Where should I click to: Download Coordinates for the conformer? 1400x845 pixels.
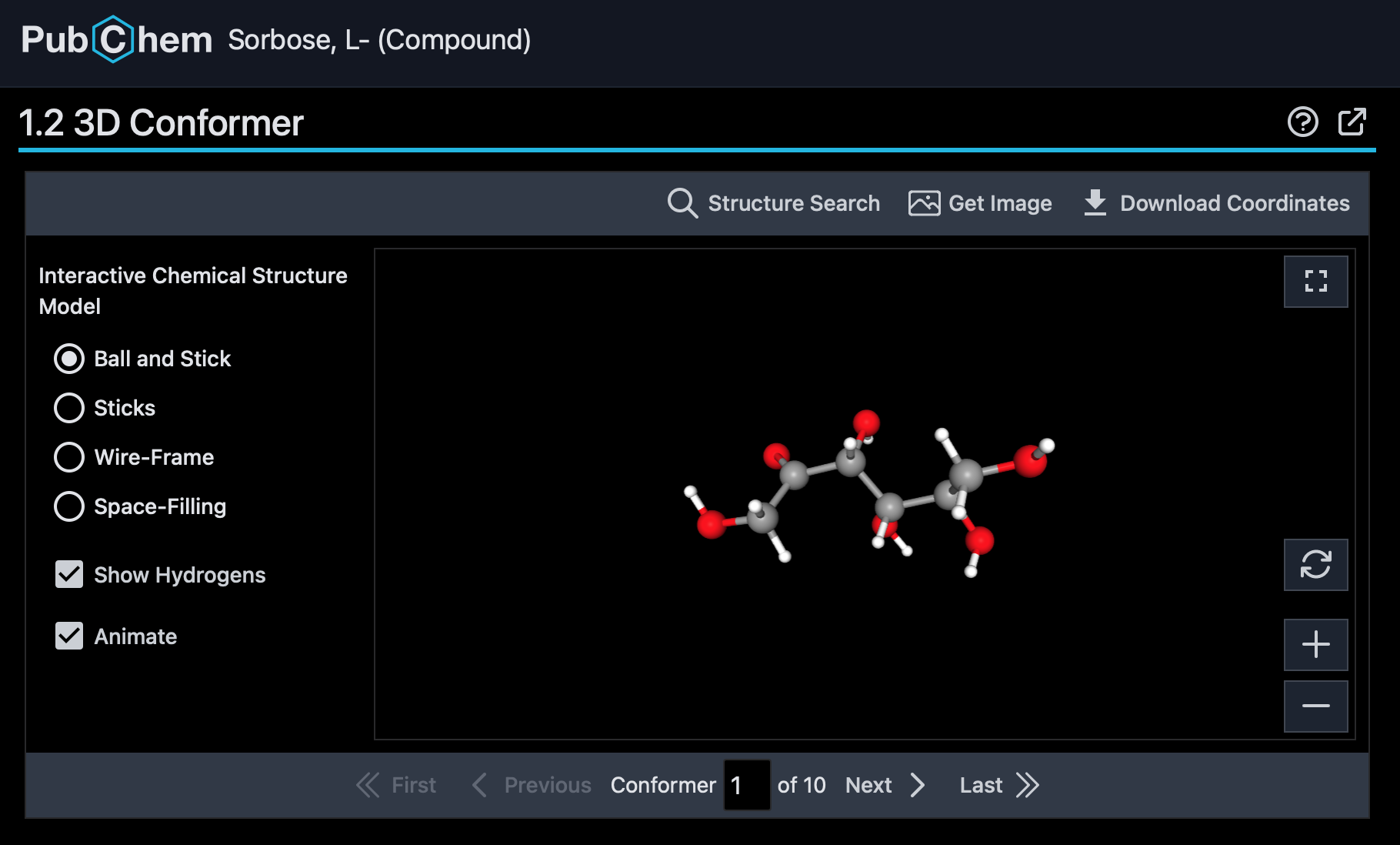tap(1218, 203)
